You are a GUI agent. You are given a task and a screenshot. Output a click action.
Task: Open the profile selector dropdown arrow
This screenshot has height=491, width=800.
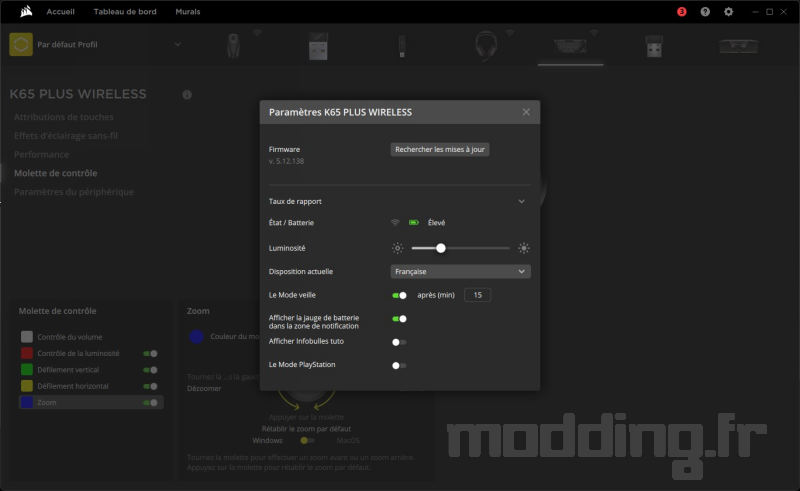(178, 44)
